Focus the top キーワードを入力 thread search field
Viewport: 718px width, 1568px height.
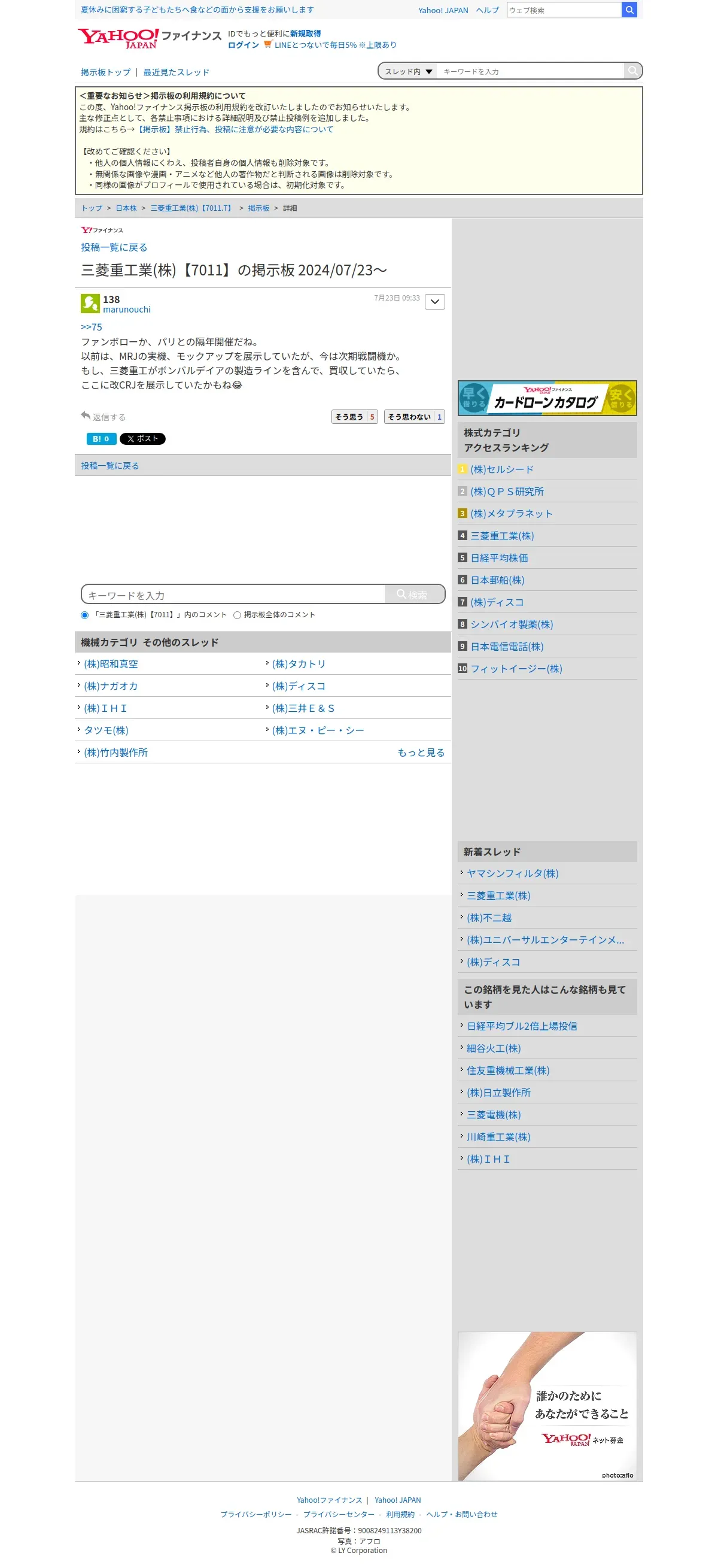click(531, 71)
